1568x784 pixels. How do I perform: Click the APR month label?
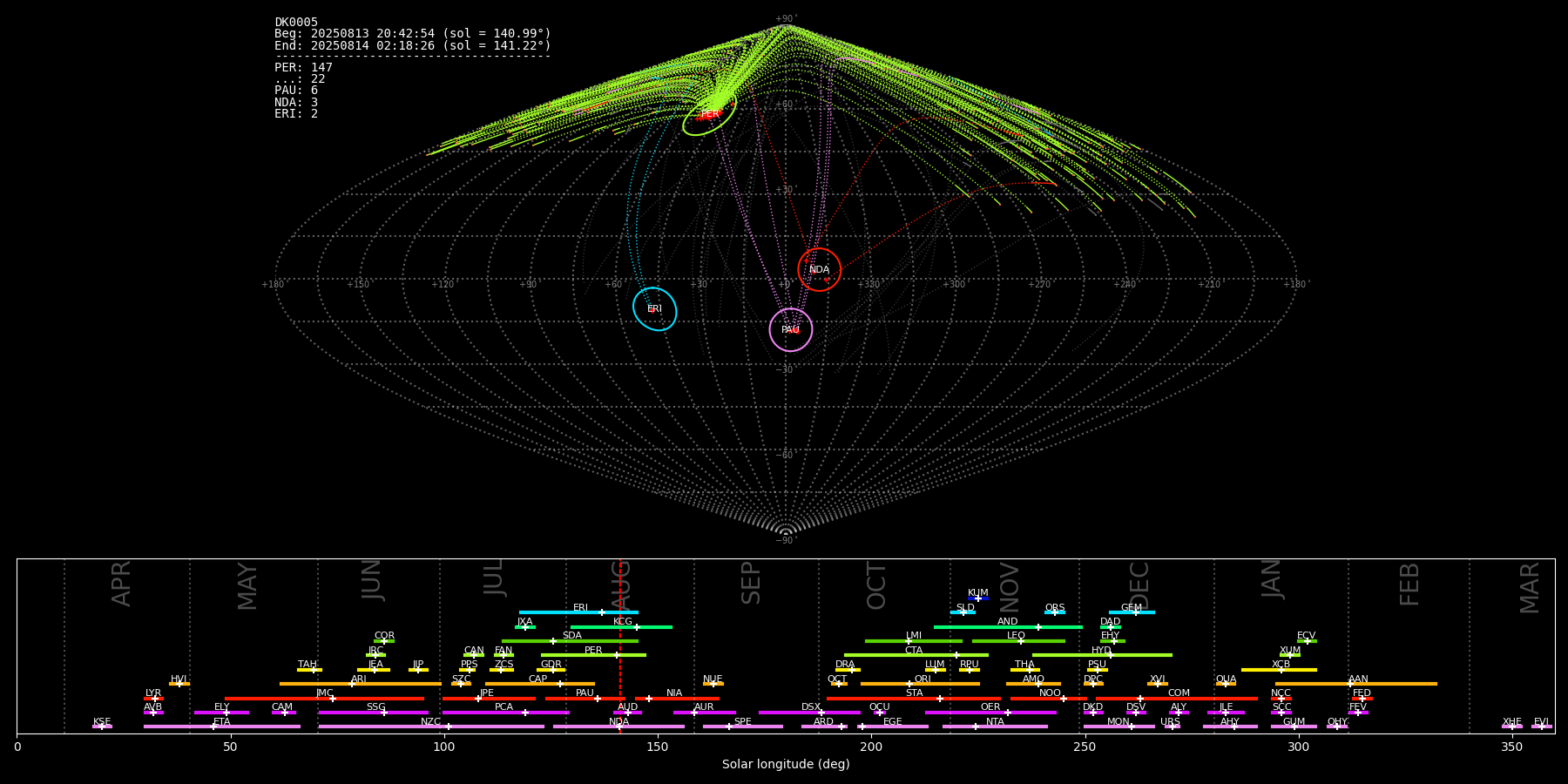click(x=121, y=584)
